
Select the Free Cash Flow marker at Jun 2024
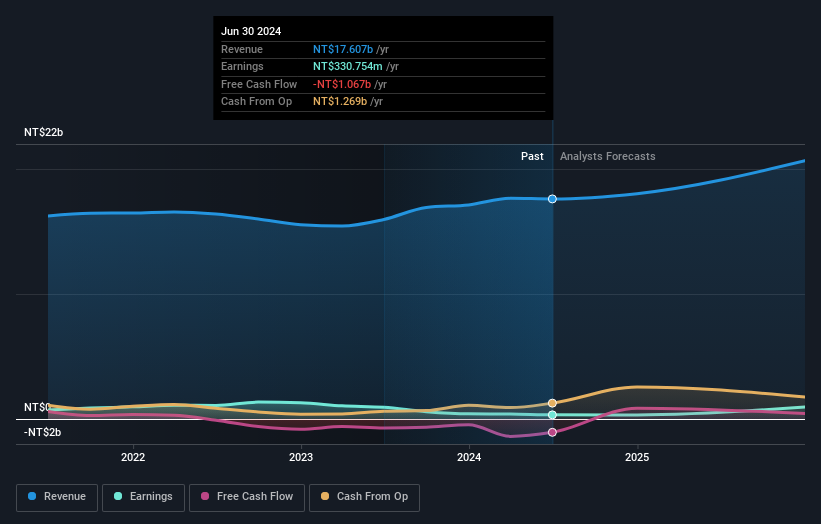[x=552, y=432]
